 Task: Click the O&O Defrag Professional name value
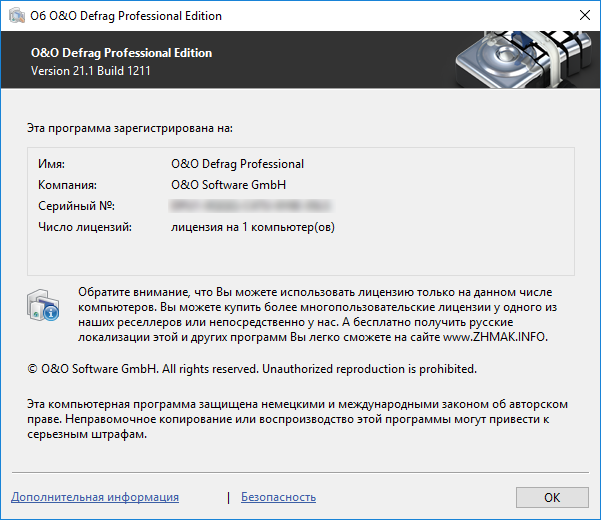(x=238, y=163)
